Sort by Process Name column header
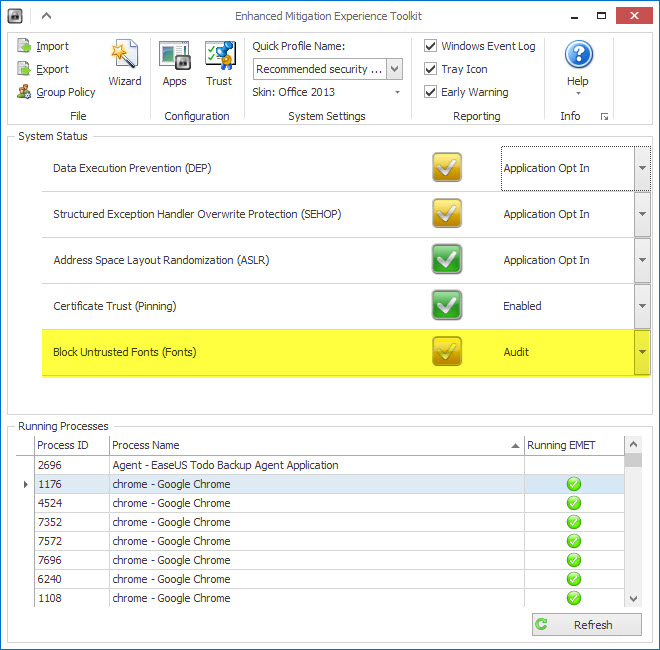Image resolution: width=660 pixels, height=650 pixels. coord(317,445)
